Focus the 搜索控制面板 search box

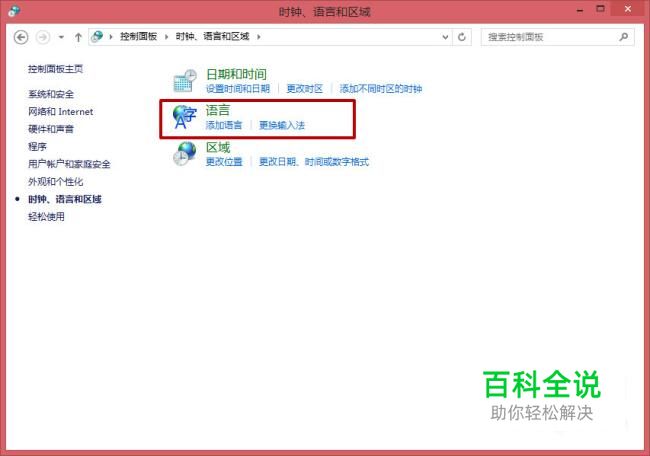pyautogui.click(x=558, y=37)
